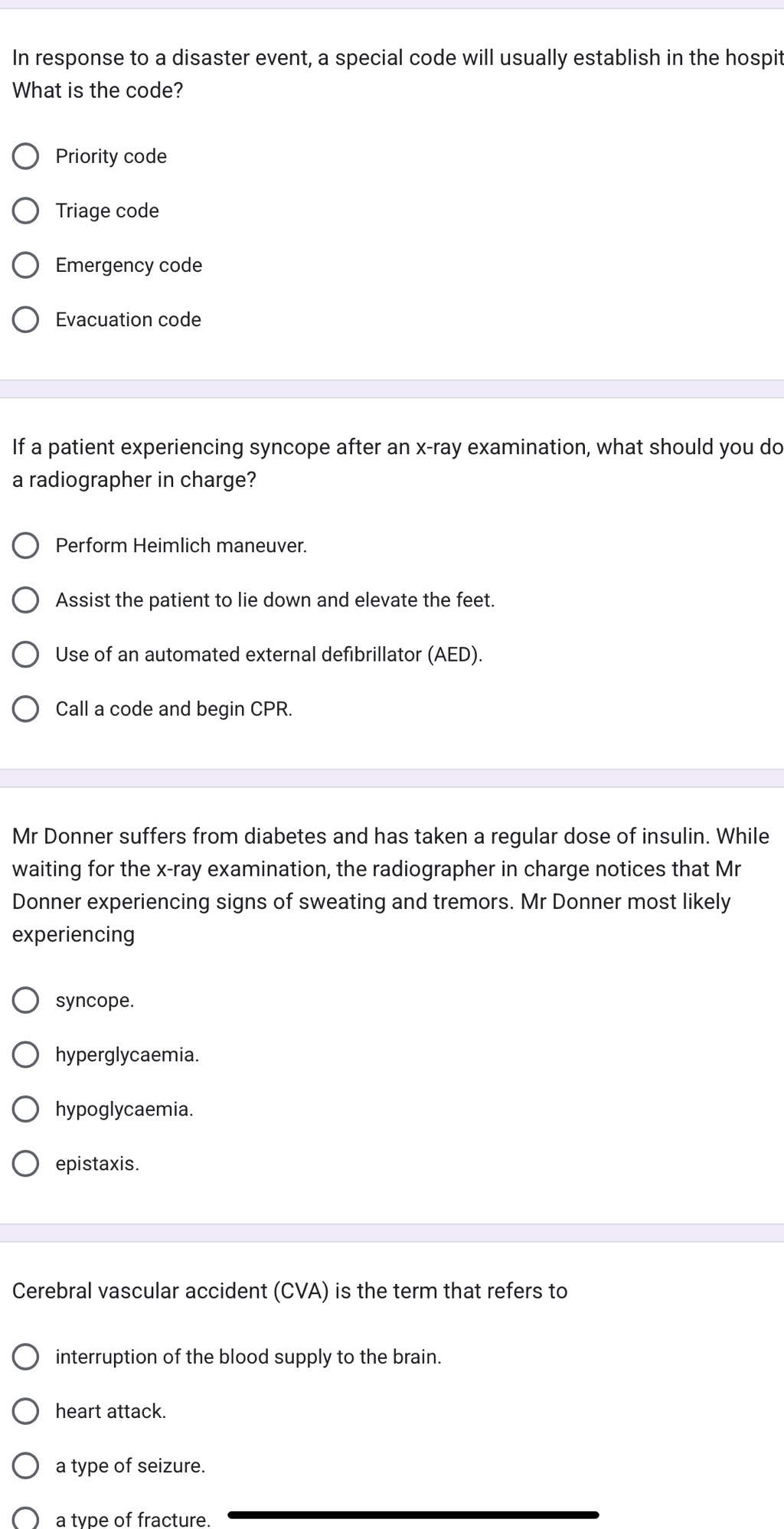
Task: Pick 'a type of seizure' answer
Action: [x=26, y=1465]
